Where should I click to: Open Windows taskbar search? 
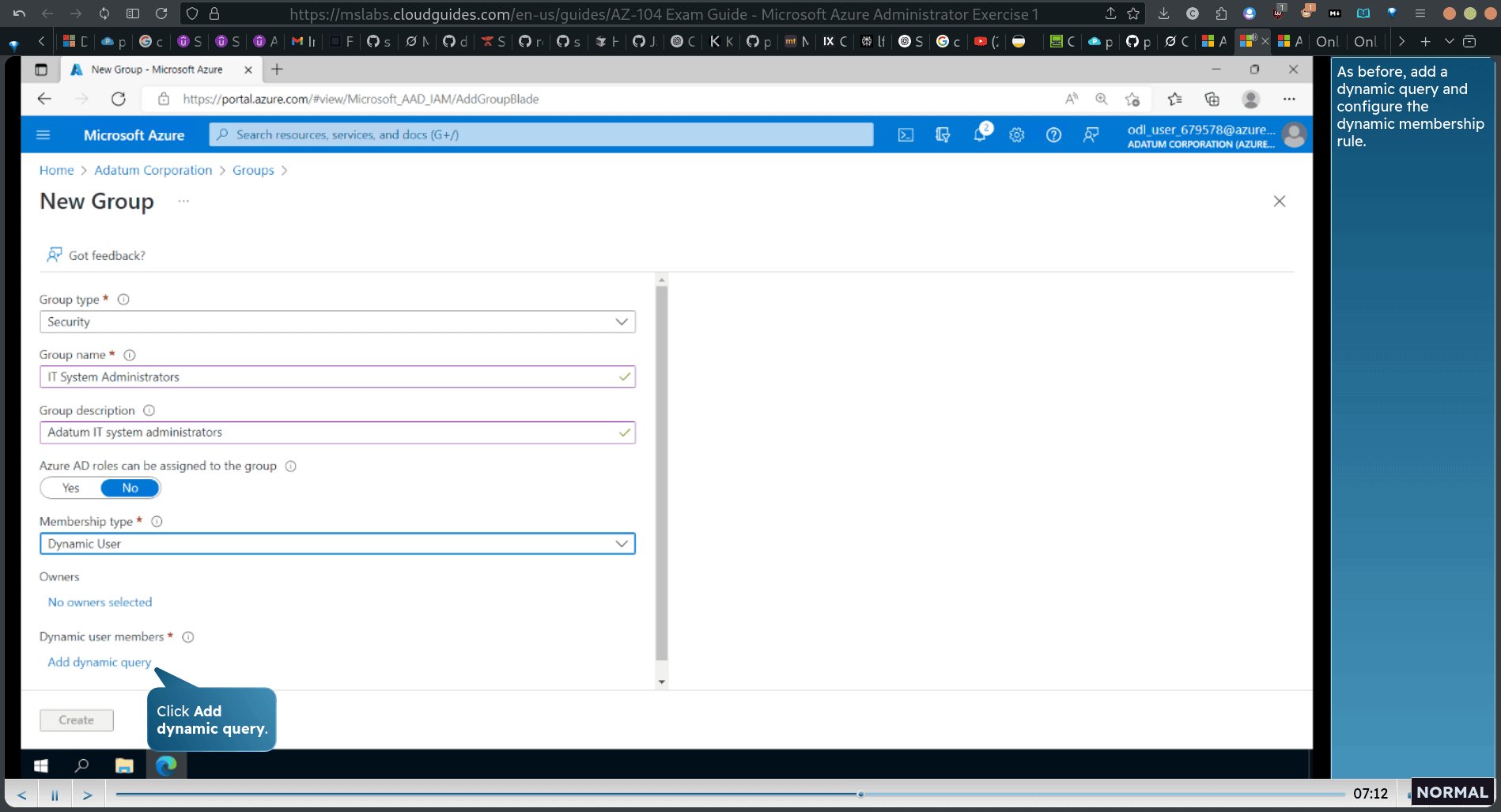(81, 765)
